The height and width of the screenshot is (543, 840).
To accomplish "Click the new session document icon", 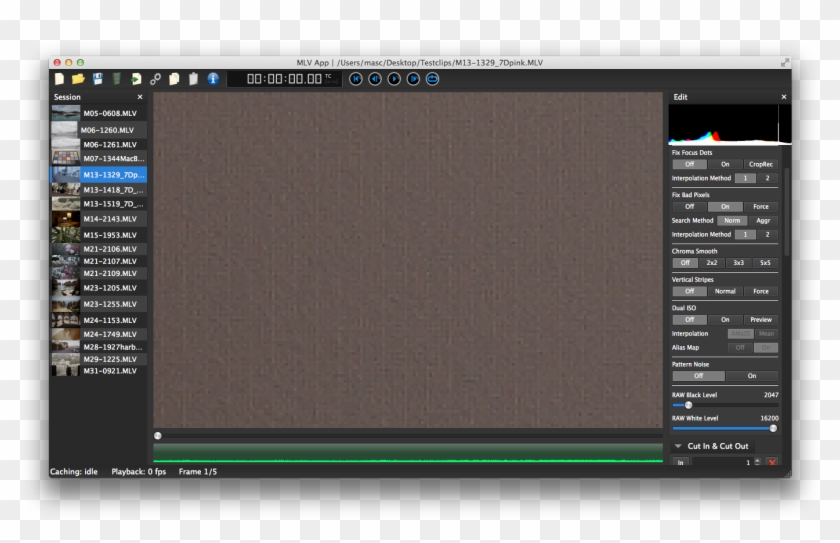I will [x=59, y=78].
